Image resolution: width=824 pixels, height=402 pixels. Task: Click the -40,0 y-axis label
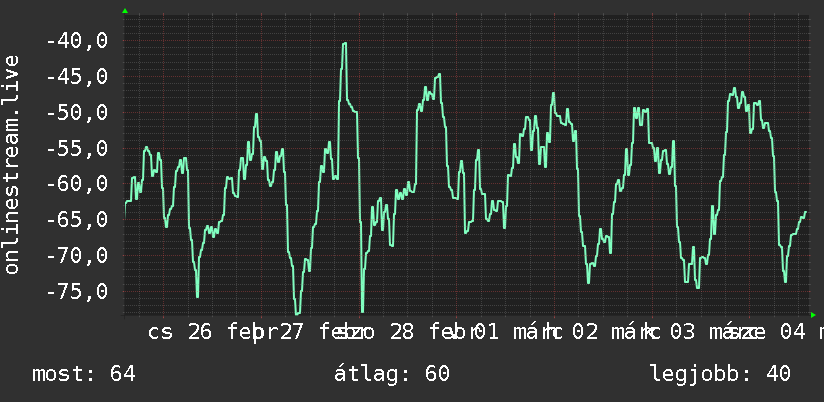pos(77,40)
